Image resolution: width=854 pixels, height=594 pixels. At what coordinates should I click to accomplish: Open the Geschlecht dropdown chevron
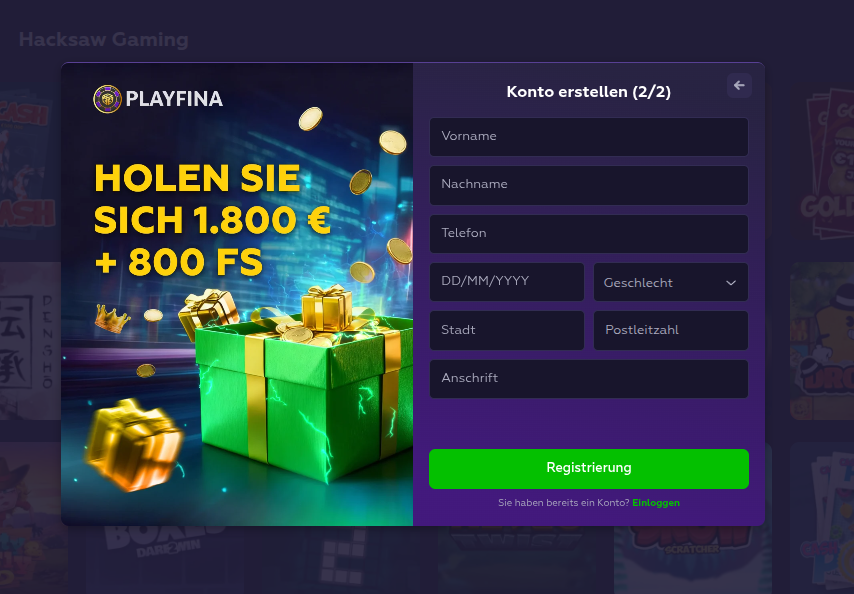point(731,283)
